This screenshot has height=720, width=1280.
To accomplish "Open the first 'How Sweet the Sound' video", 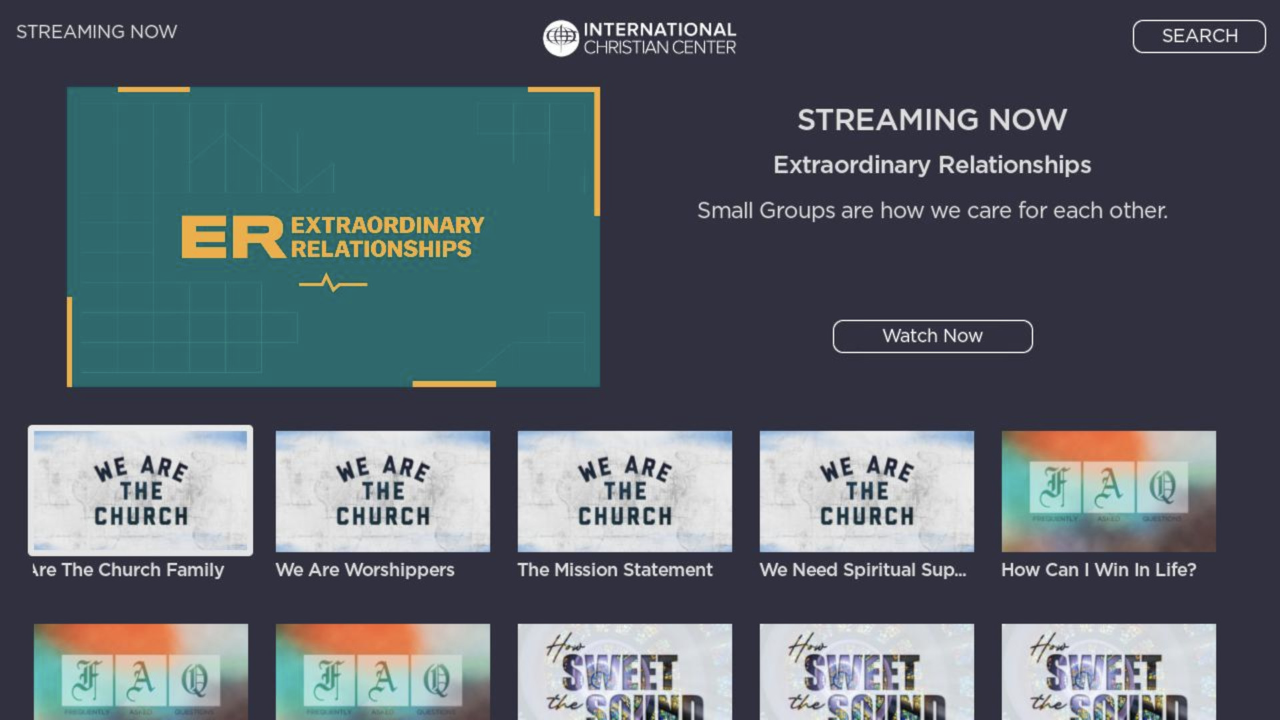I will point(624,672).
